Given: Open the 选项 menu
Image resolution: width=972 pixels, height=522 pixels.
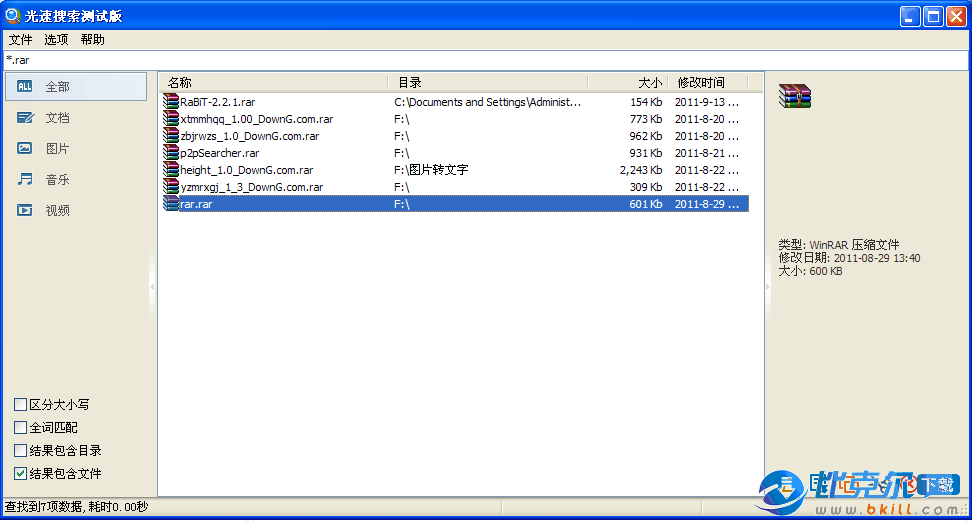Looking at the screenshot, I should coord(56,40).
